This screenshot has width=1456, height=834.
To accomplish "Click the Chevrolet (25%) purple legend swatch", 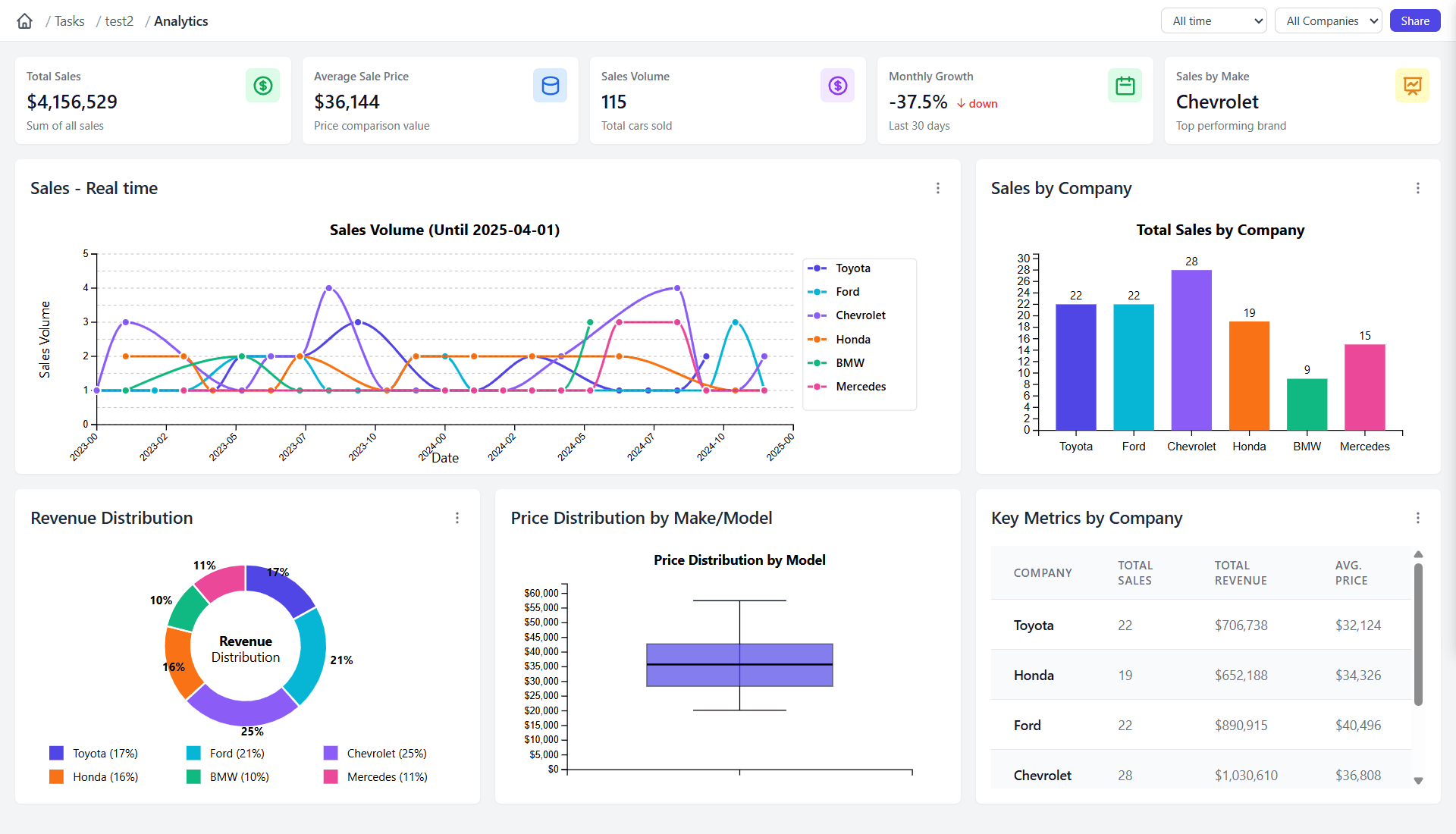I will pos(331,753).
